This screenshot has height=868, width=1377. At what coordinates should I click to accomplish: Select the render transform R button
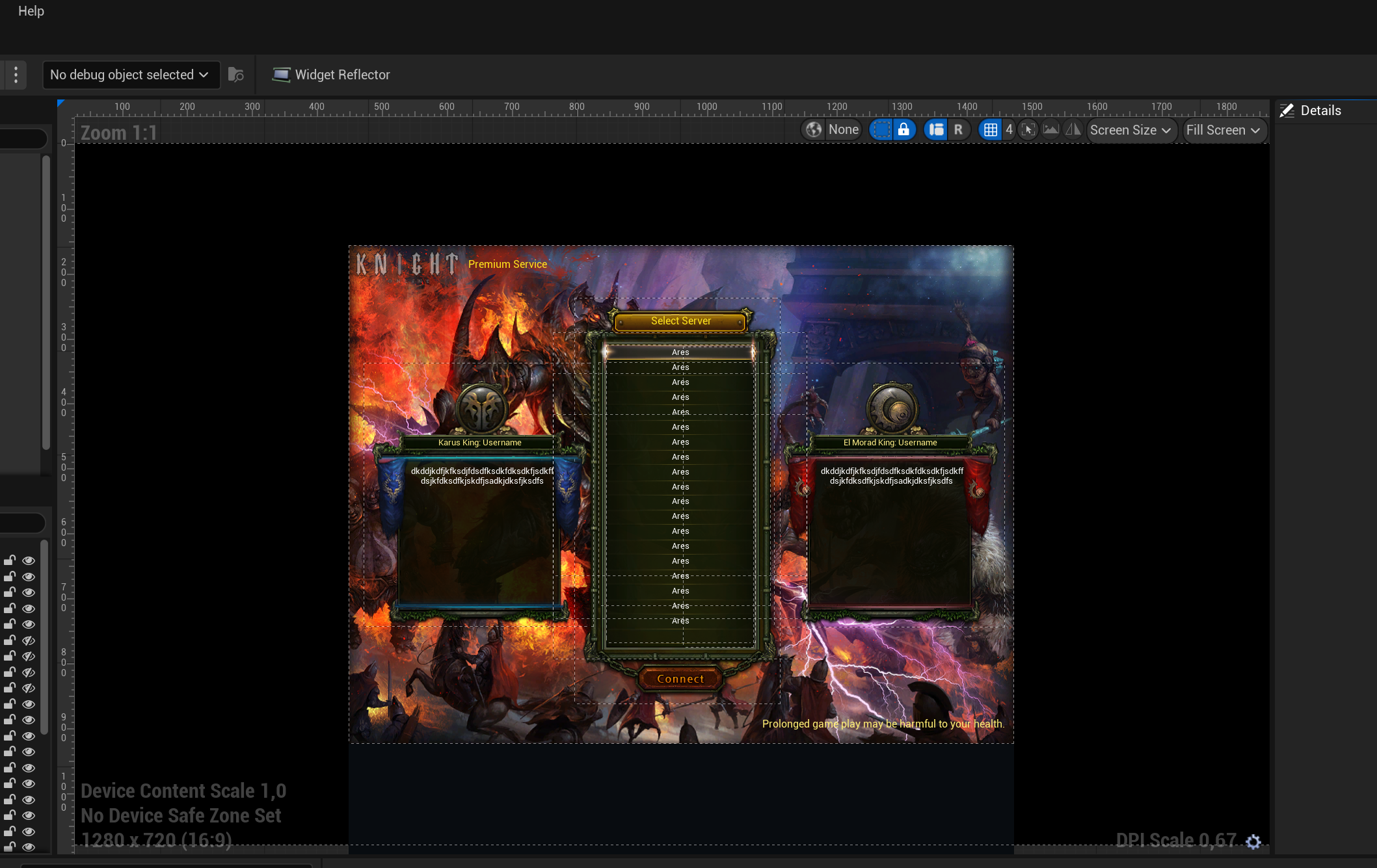pos(958,130)
